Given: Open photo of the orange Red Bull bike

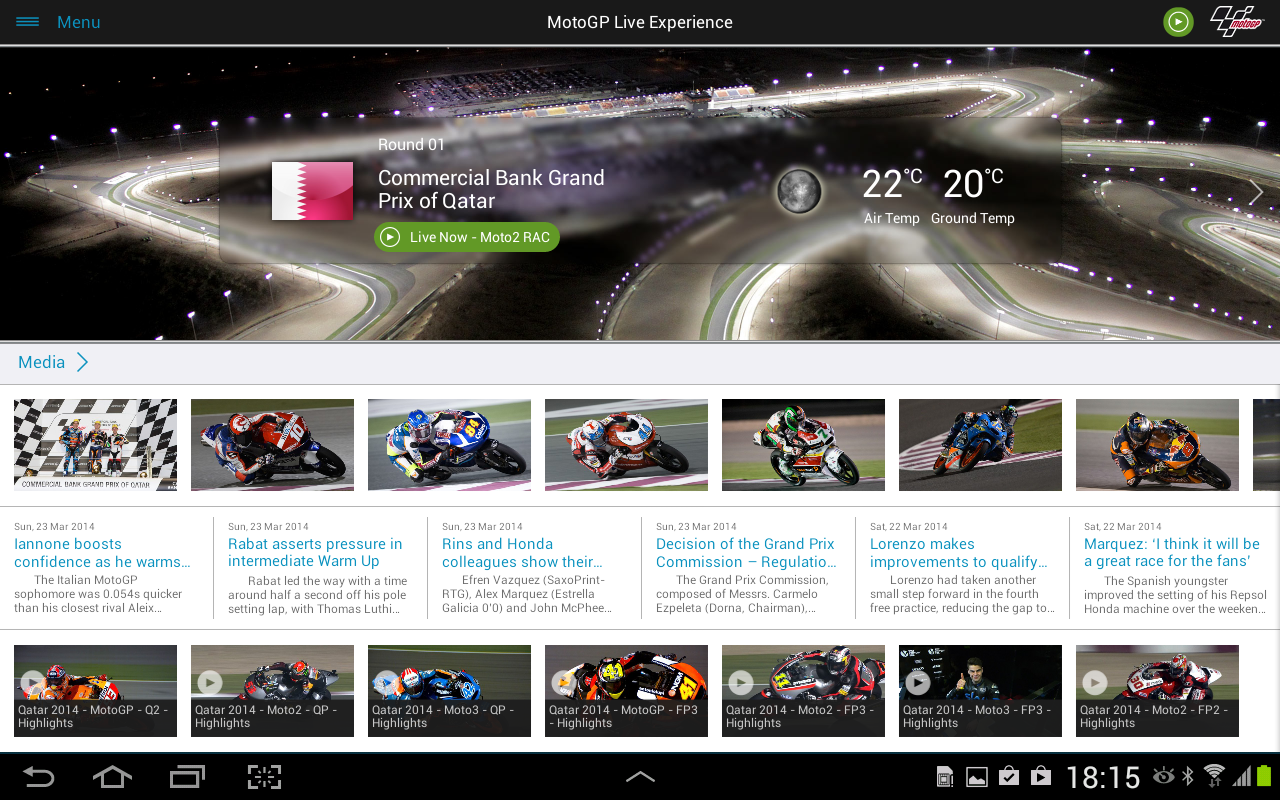Looking at the screenshot, I should point(1157,445).
